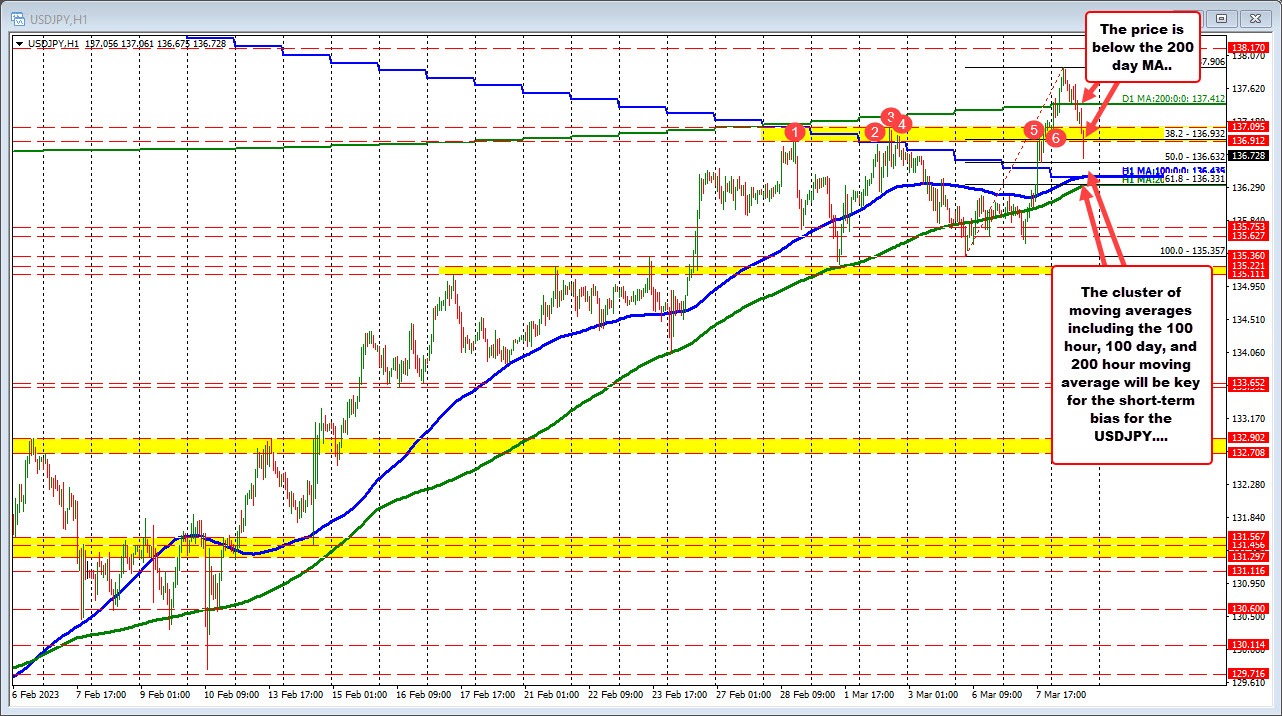
Task: Select the 131.116 red price label
Action: pos(1246,569)
